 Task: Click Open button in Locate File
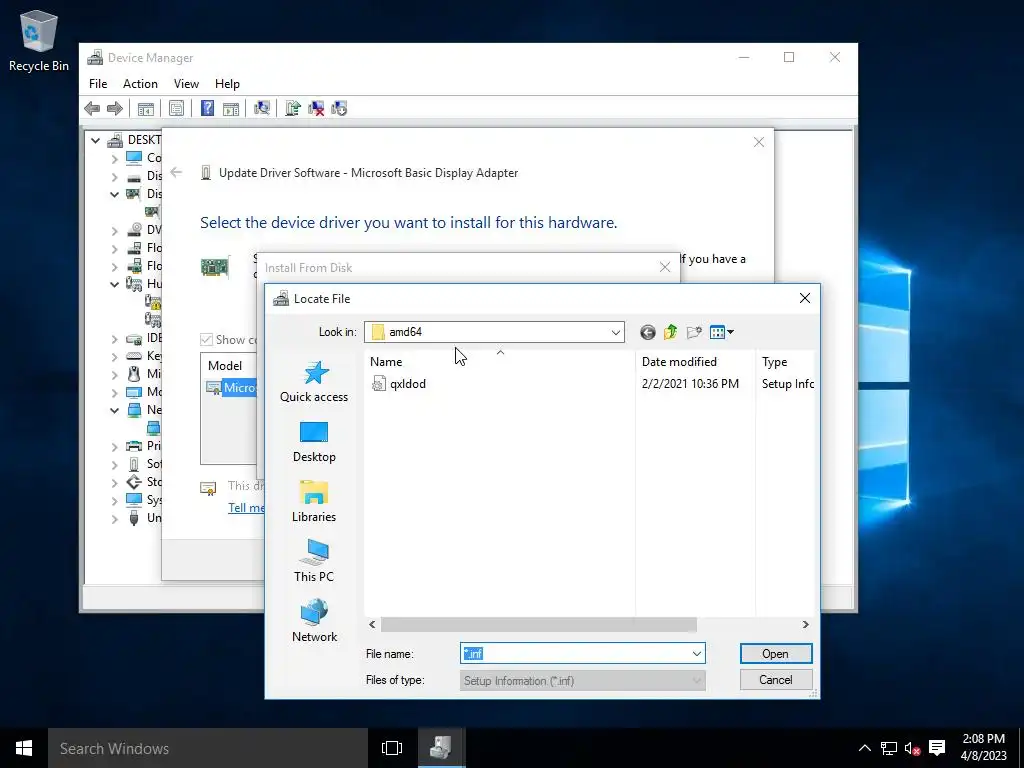click(776, 654)
